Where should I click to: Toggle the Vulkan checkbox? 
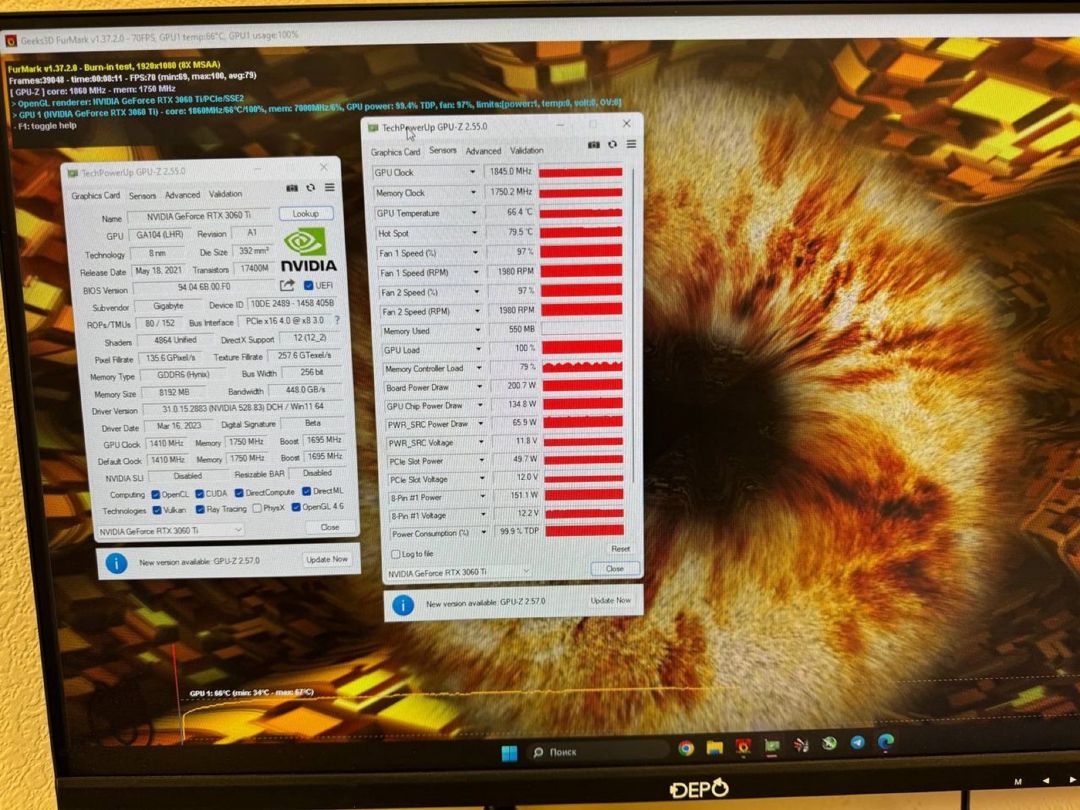click(157, 510)
